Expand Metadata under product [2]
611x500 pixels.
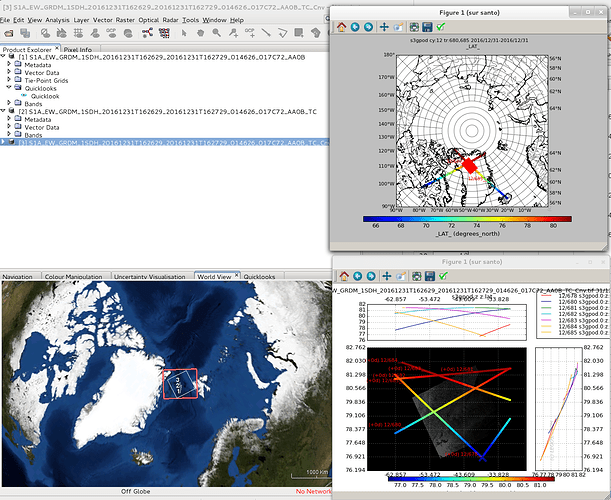[x=9, y=119]
